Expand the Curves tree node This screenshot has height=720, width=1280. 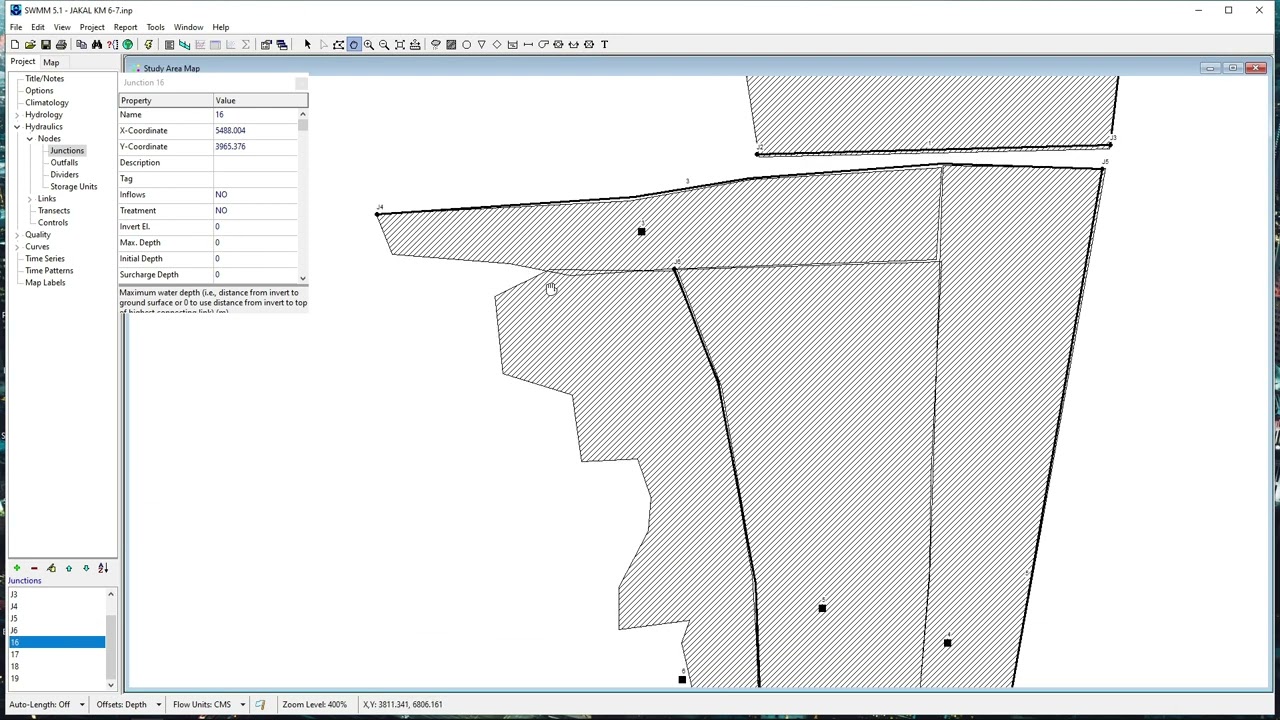pos(17,247)
